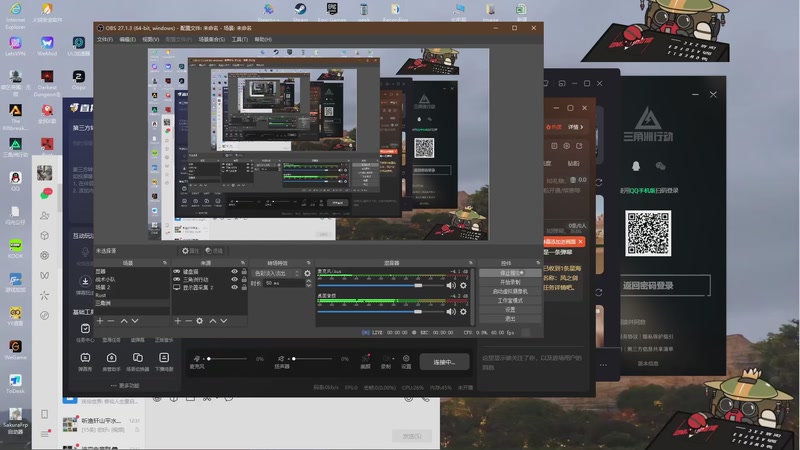Open Steam desktop shortcut
This screenshot has height=450, width=800.
[x=300, y=11]
